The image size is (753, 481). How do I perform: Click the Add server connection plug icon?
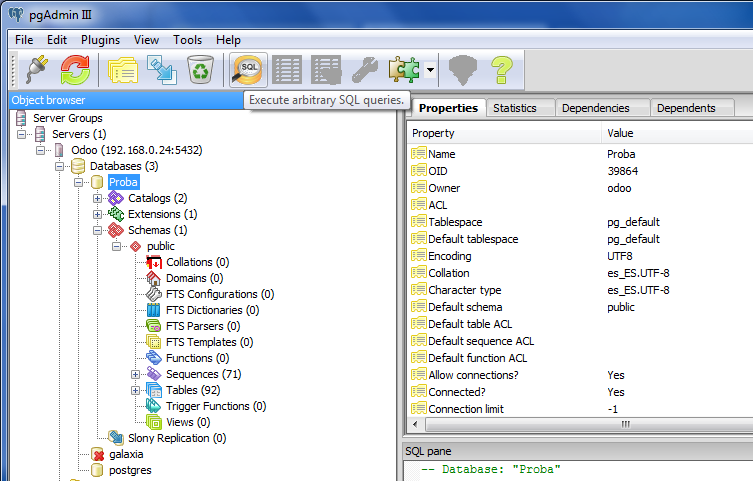point(36,70)
